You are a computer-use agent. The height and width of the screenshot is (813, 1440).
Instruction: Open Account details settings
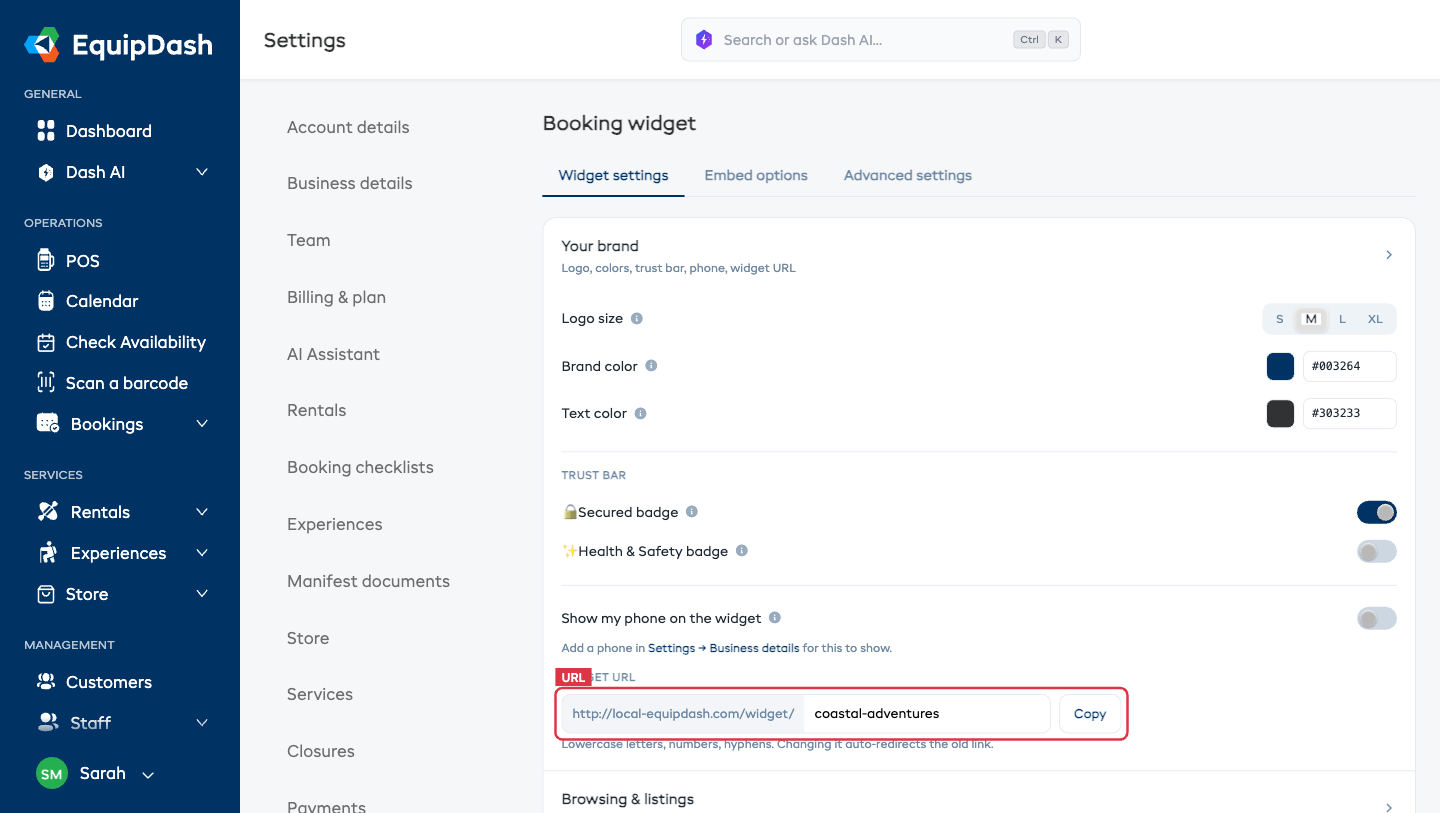coord(348,127)
